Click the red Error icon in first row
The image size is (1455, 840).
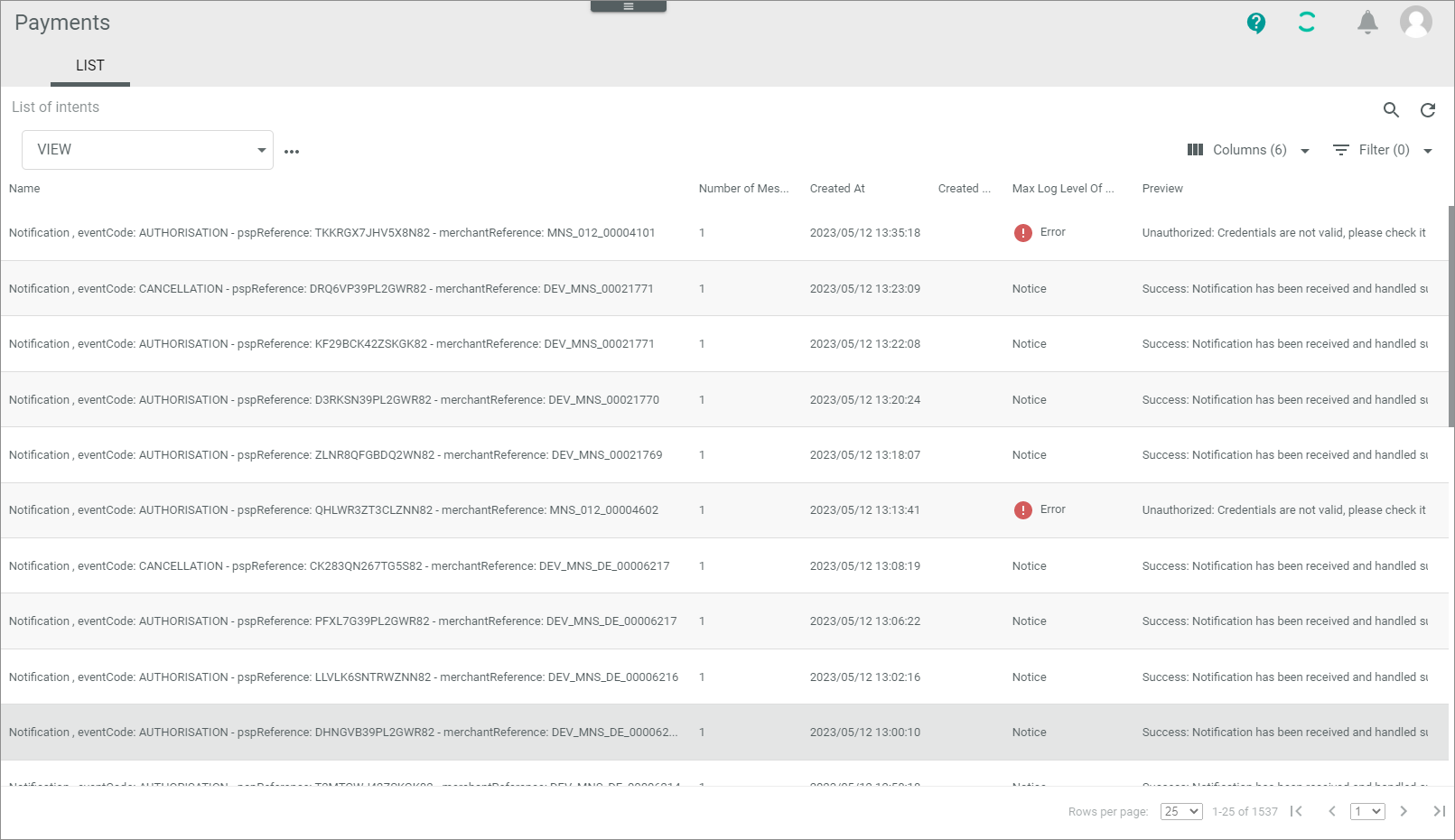click(x=1022, y=233)
